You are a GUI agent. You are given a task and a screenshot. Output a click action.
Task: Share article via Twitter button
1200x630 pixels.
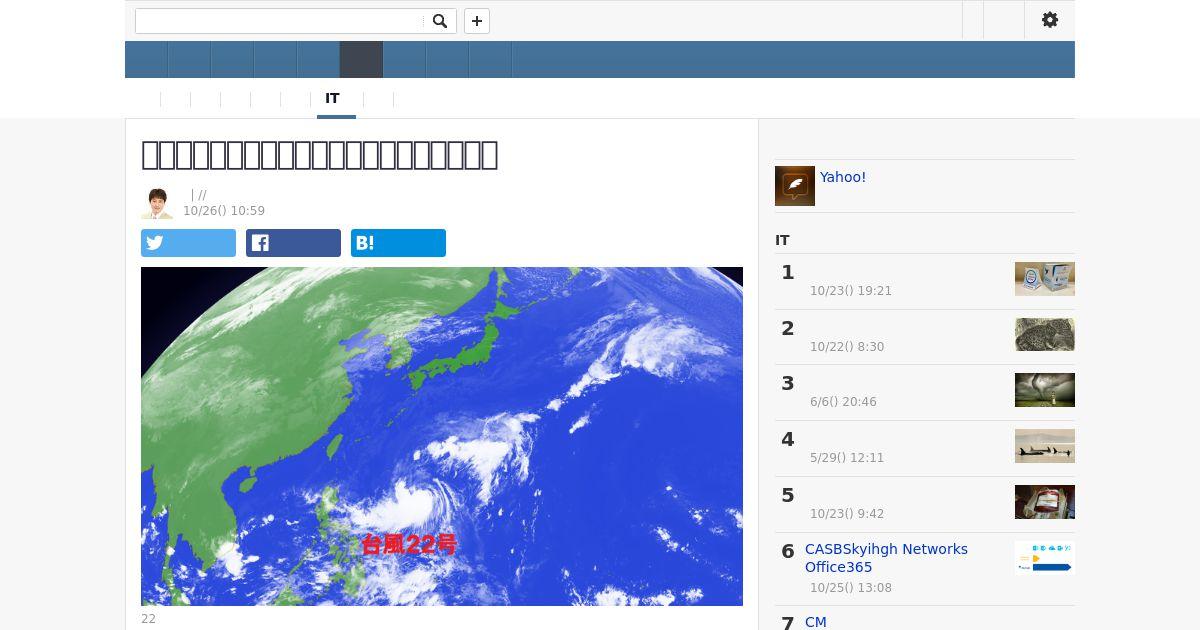pyautogui.click(x=188, y=243)
